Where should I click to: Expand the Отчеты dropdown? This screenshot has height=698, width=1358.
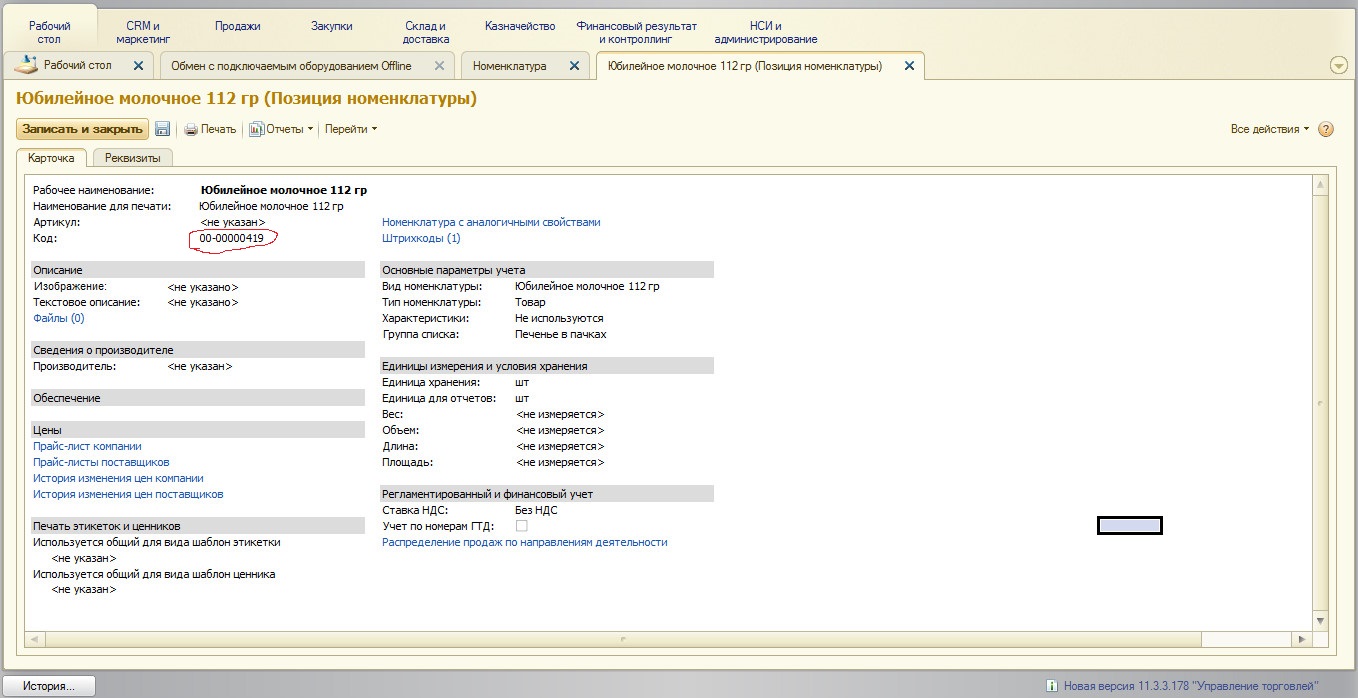click(x=281, y=129)
